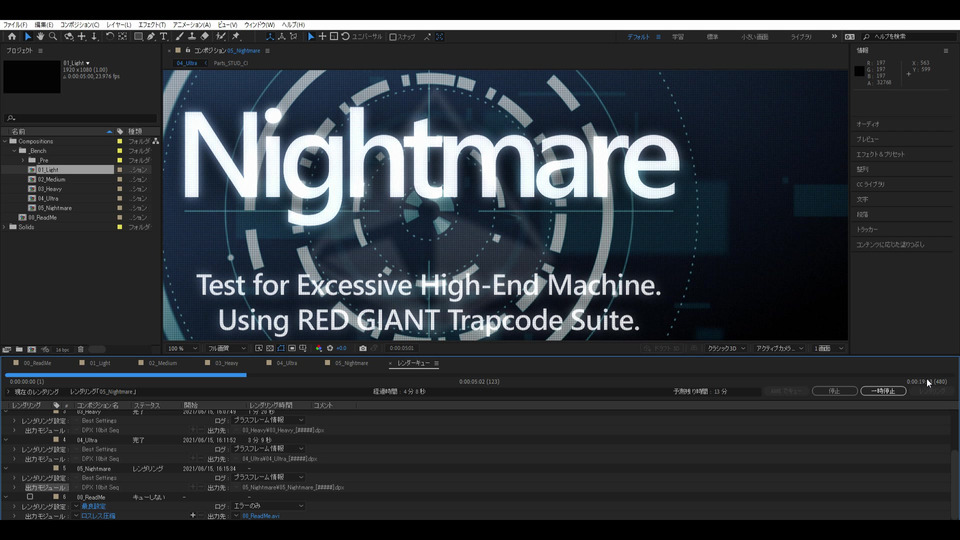Open the クラシック3D renderer dropdown

(726, 348)
